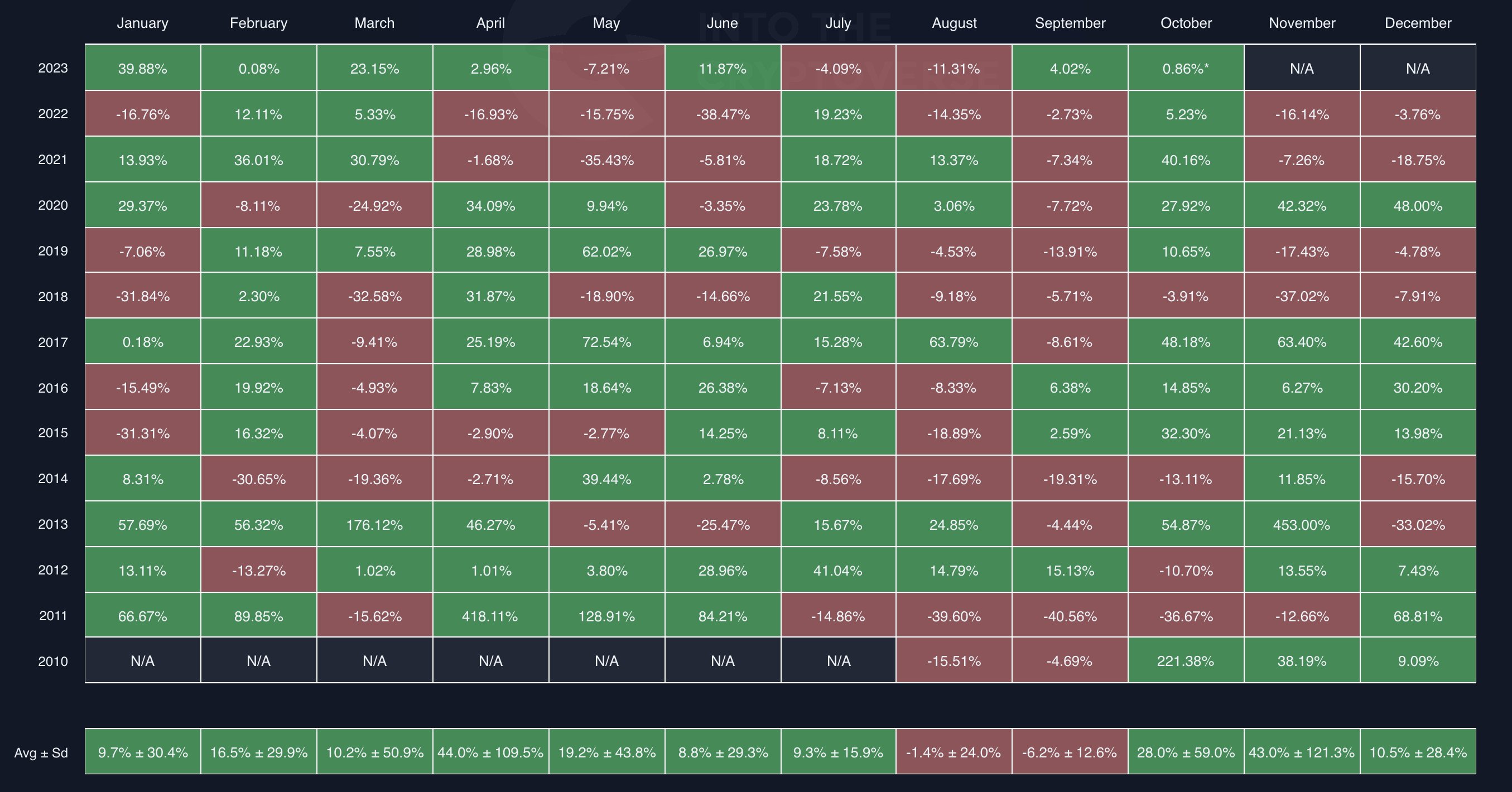The image size is (1512, 792).
Task: Select the Avg ± Sd row label
Action: (41, 753)
